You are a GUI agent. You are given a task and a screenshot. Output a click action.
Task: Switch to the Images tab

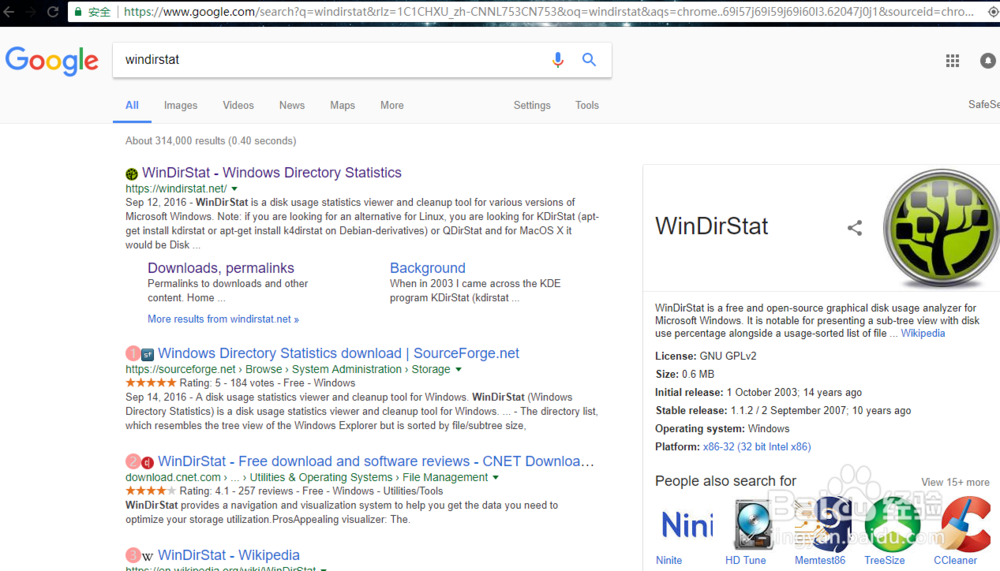pyautogui.click(x=180, y=105)
